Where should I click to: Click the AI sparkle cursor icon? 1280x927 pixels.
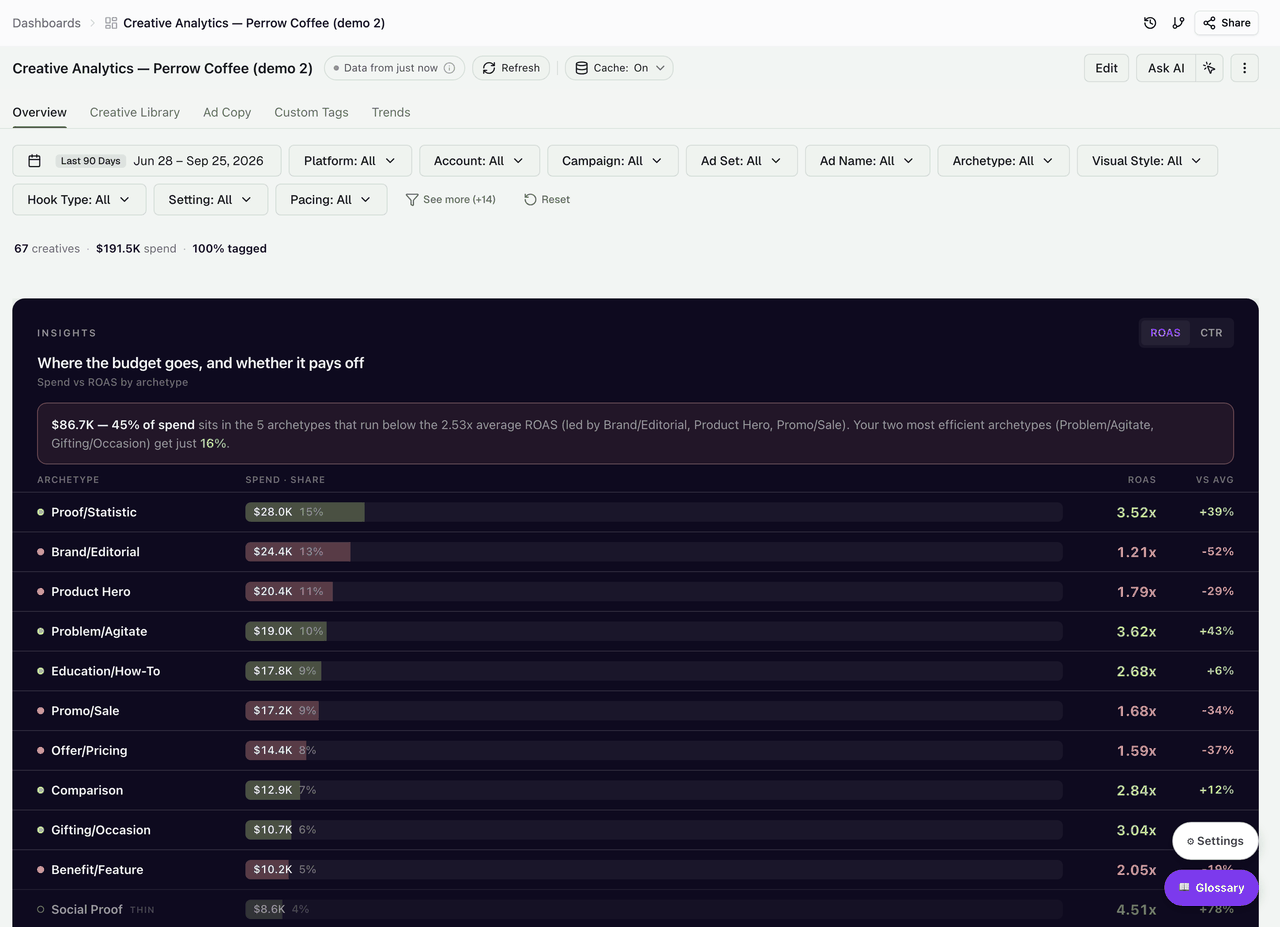(1210, 68)
